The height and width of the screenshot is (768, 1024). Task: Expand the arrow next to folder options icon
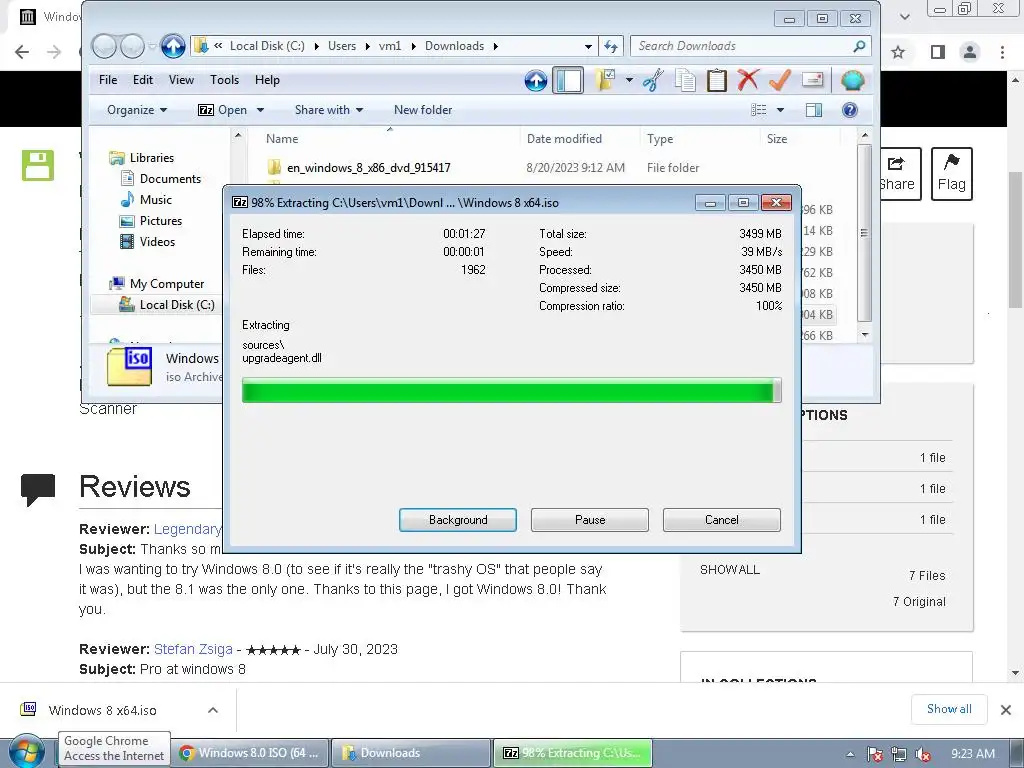tap(629, 80)
